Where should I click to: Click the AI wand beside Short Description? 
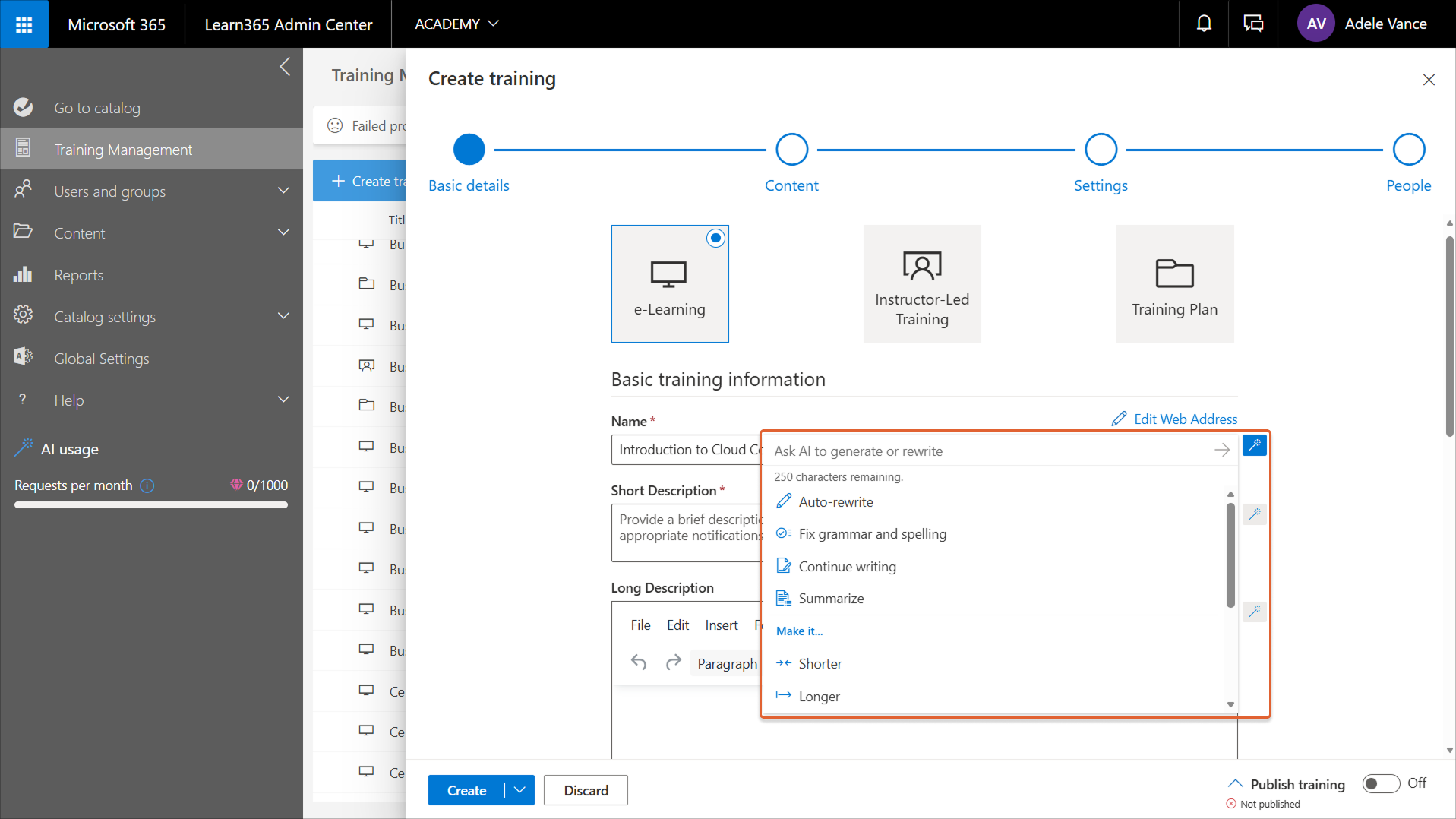1254,514
